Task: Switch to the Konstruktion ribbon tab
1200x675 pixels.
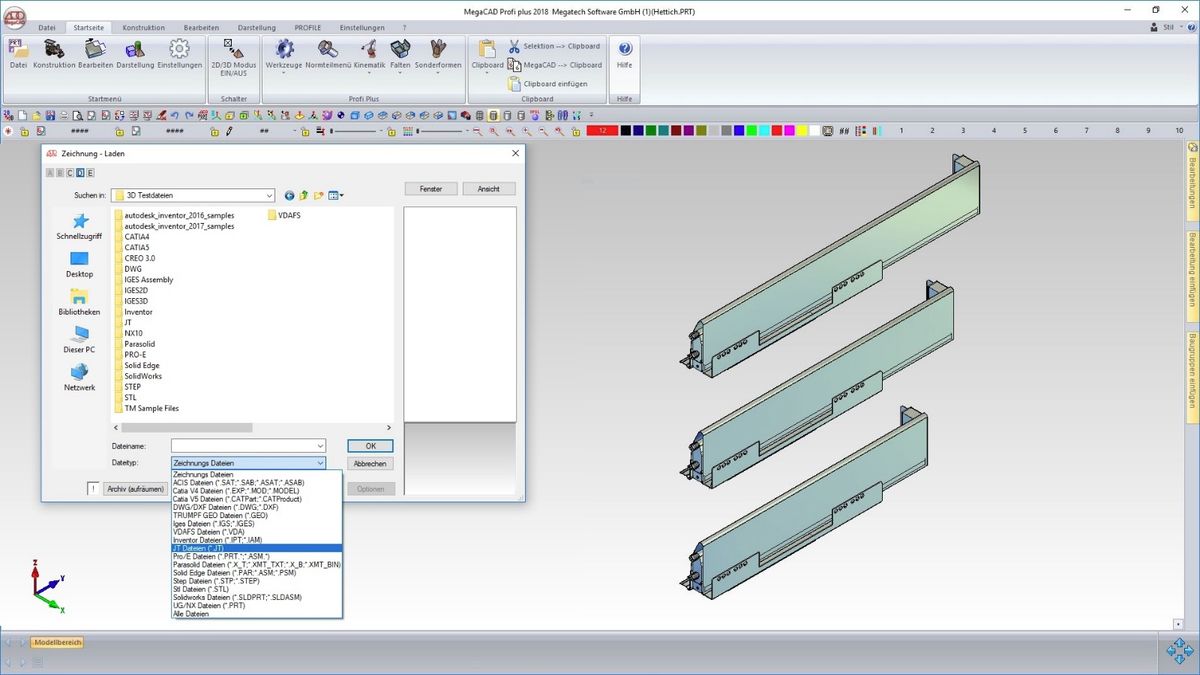Action: tap(143, 28)
